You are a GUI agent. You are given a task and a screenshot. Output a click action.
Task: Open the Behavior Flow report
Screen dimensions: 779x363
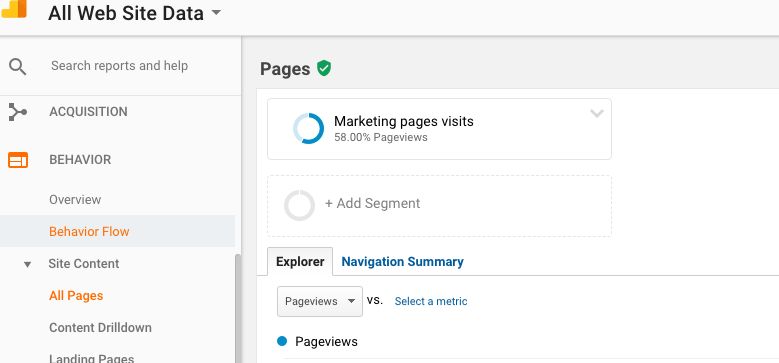pyautogui.click(x=89, y=231)
